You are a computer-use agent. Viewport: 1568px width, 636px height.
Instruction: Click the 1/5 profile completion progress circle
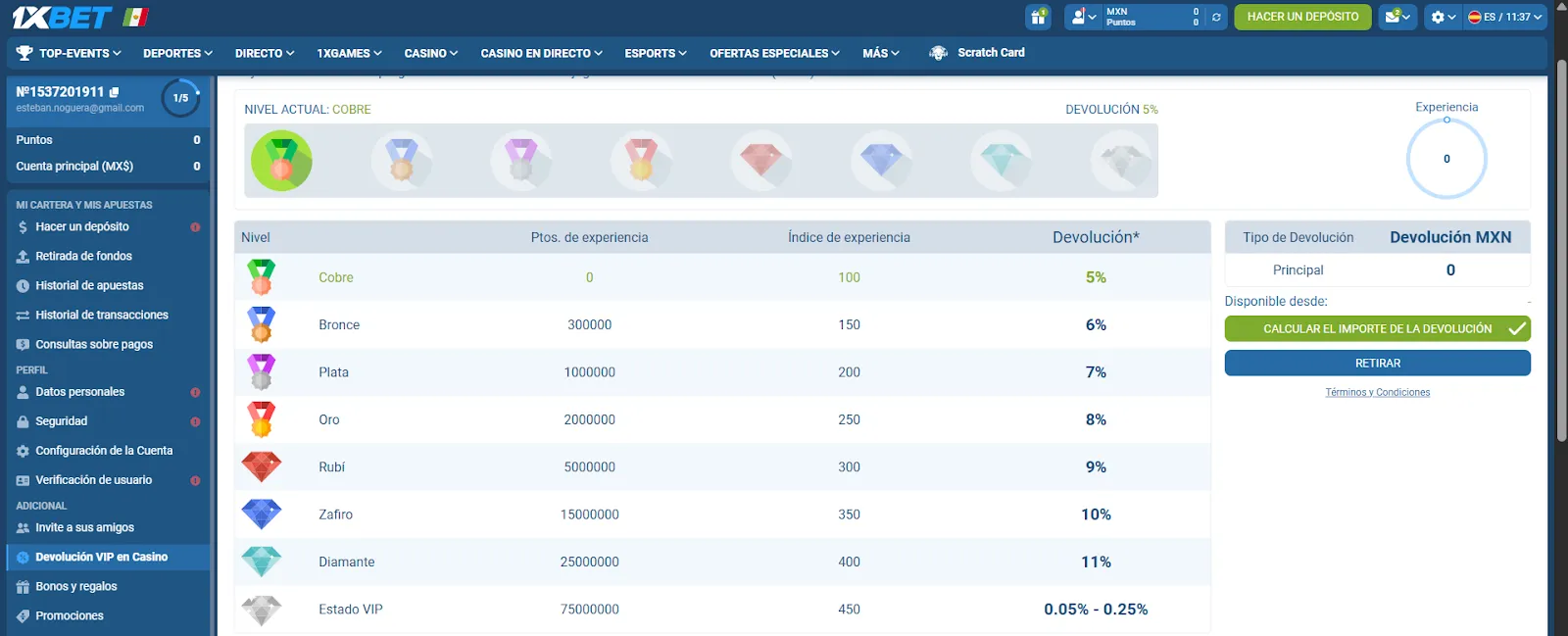pyautogui.click(x=180, y=98)
